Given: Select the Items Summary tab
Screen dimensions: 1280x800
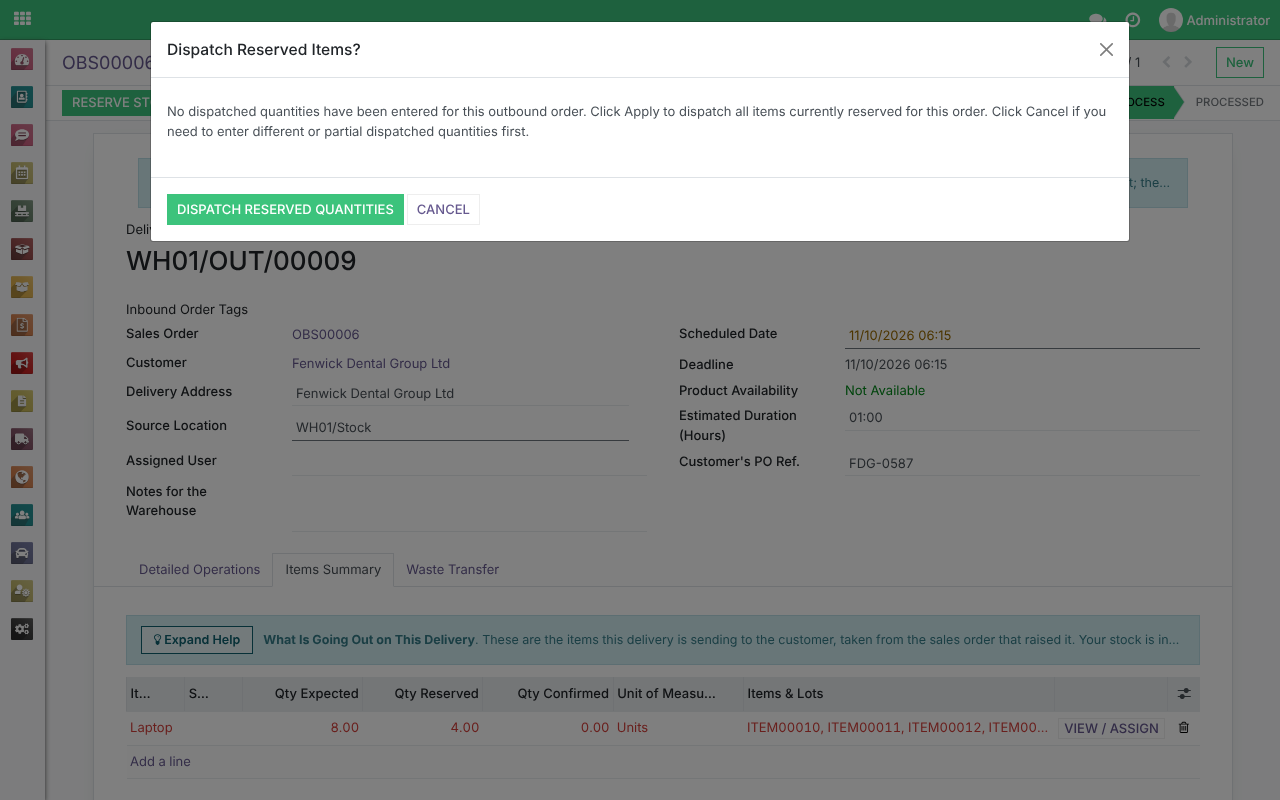Looking at the screenshot, I should [x=333, y=570].
